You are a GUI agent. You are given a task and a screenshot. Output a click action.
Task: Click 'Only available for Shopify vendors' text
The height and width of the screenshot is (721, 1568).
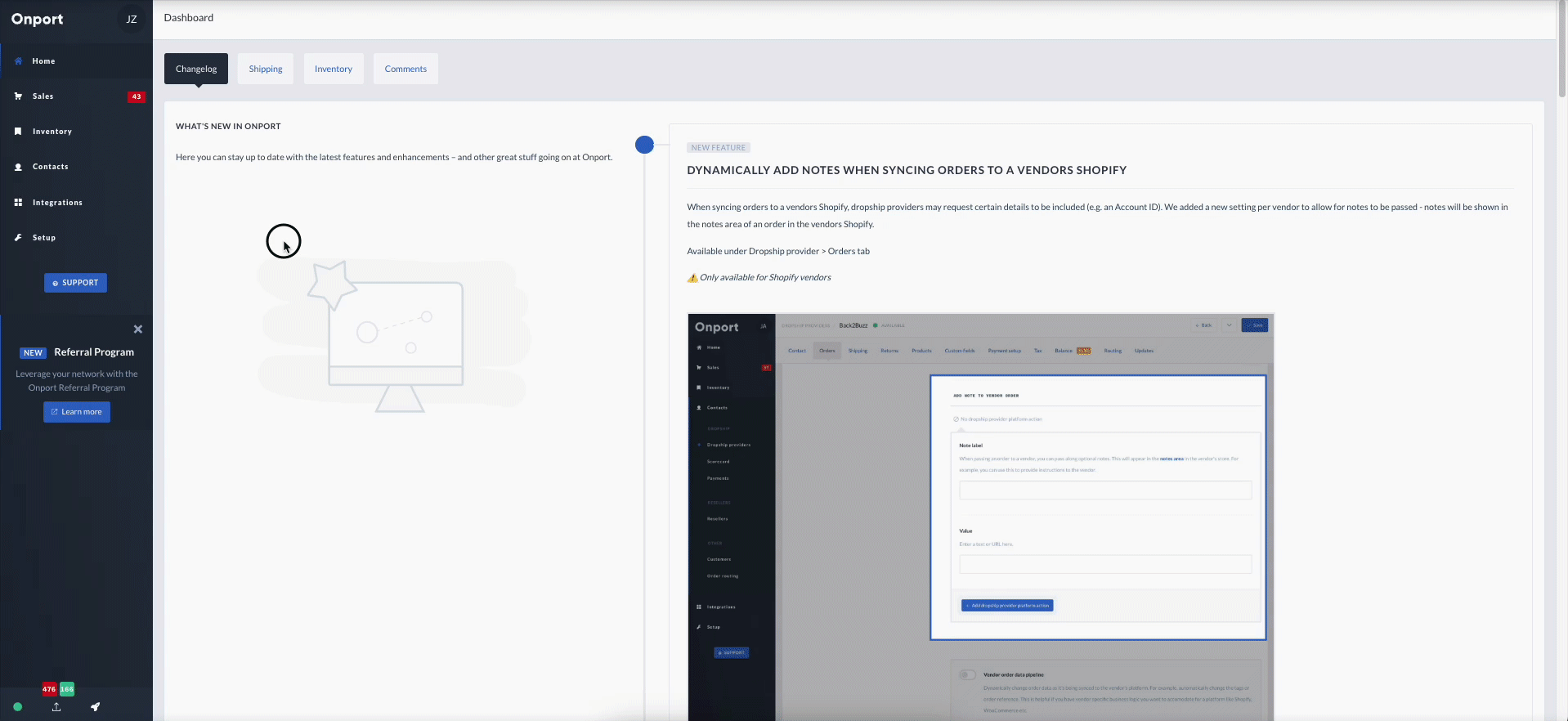[765, 278]
